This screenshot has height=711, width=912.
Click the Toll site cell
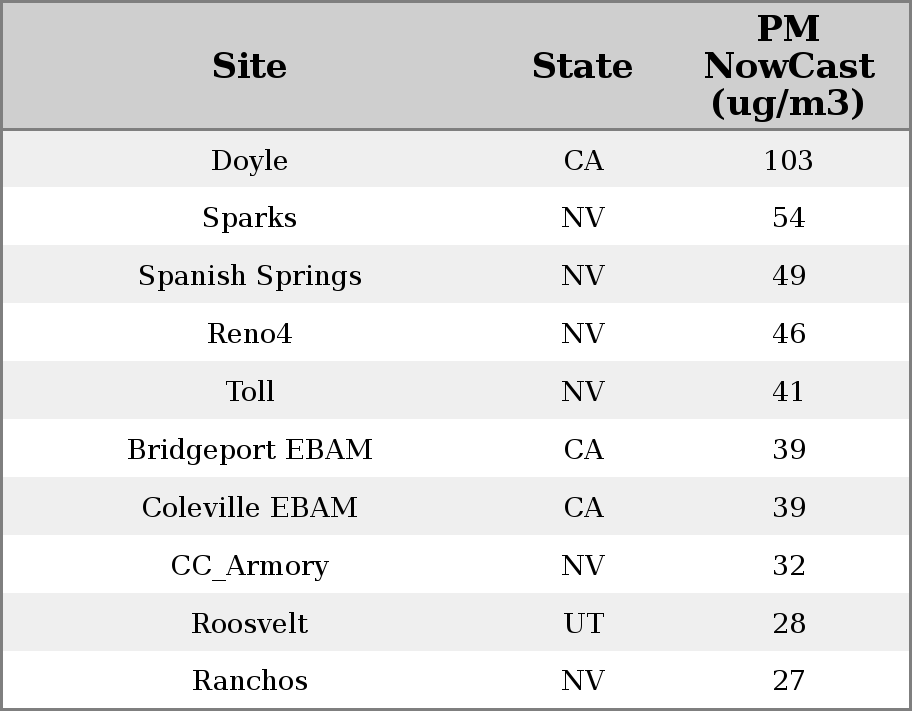pos(249,392)
